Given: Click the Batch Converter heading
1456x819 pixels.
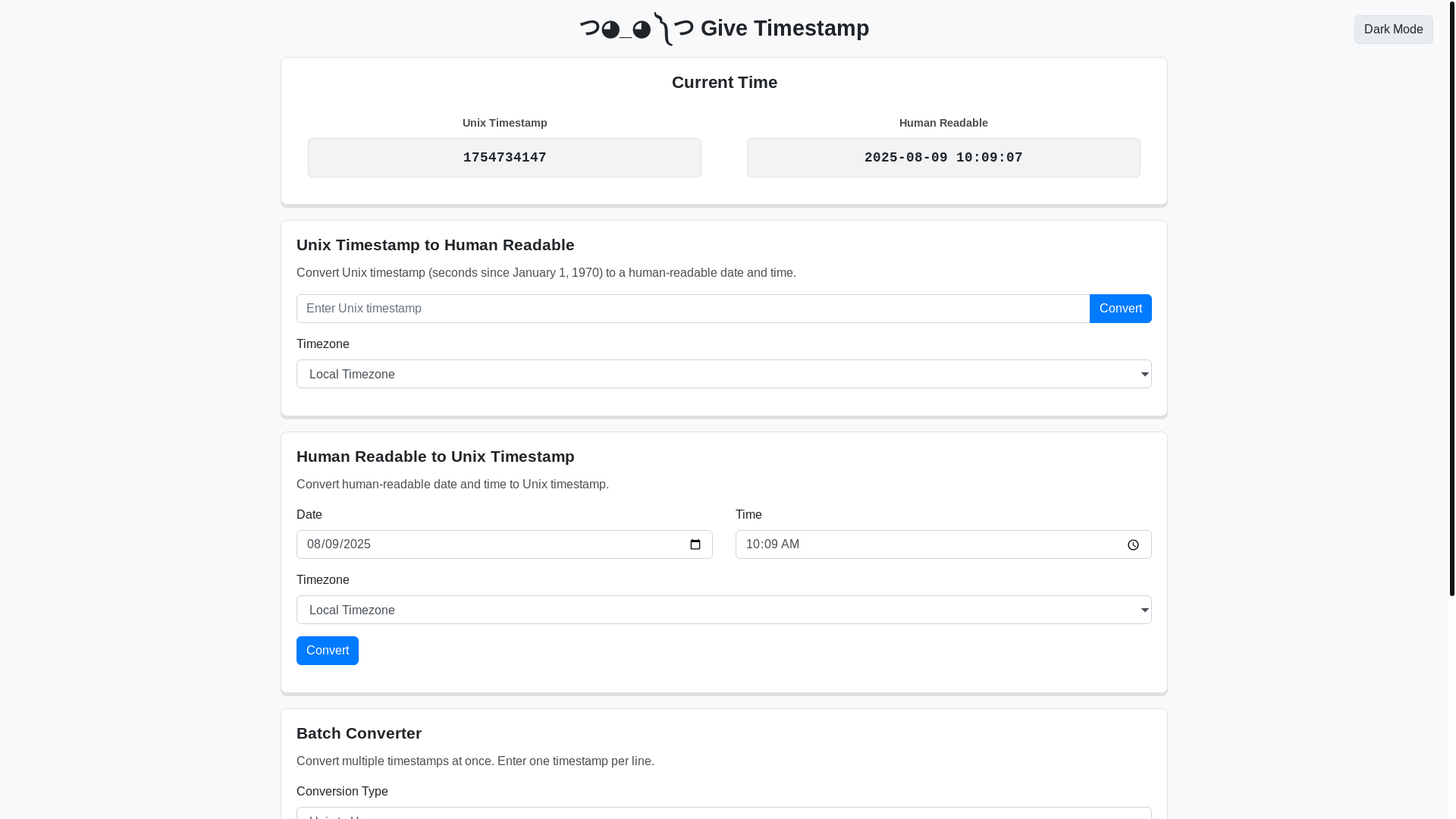Looking at the screenshot, I should (x=359, y=733).
